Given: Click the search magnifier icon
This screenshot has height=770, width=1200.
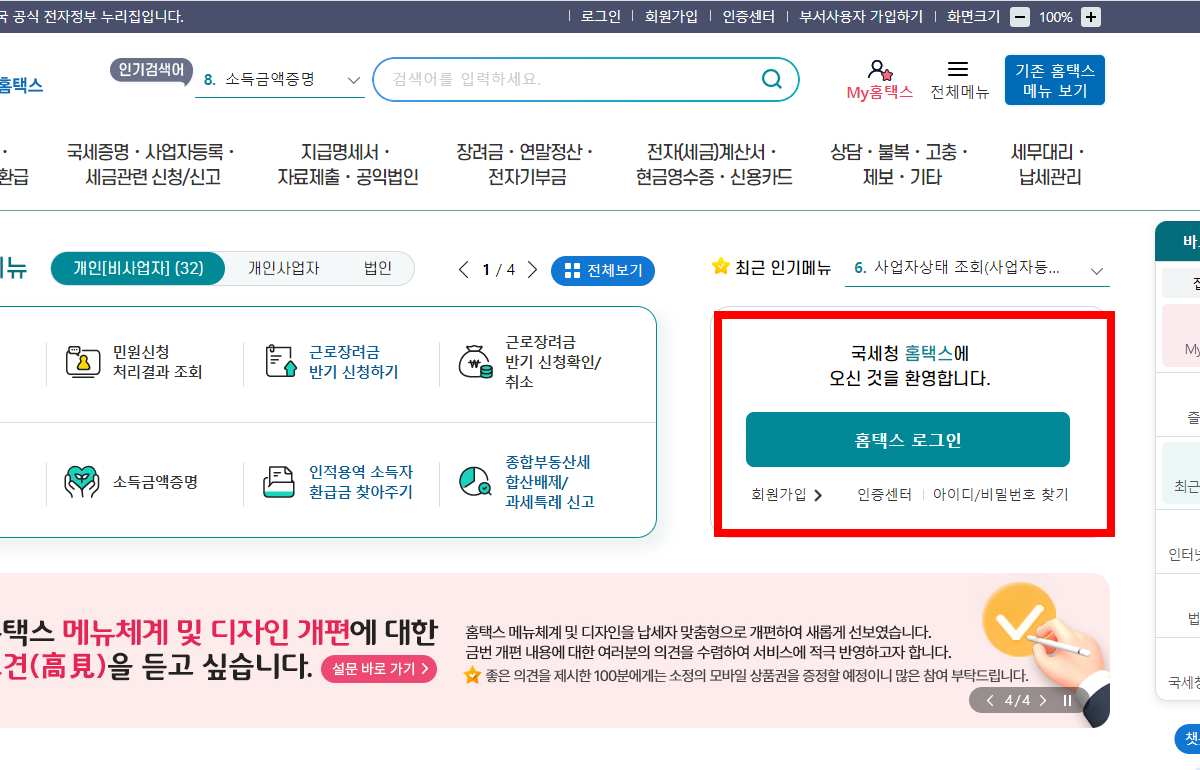Looking at the screenshot, I should tap(771, 79).
